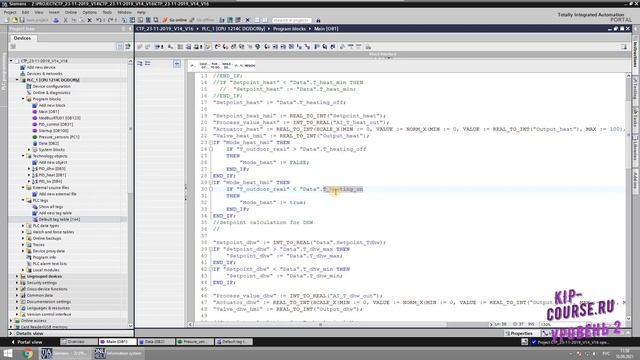
Task: Switch to Portal view
Action: 27,342
